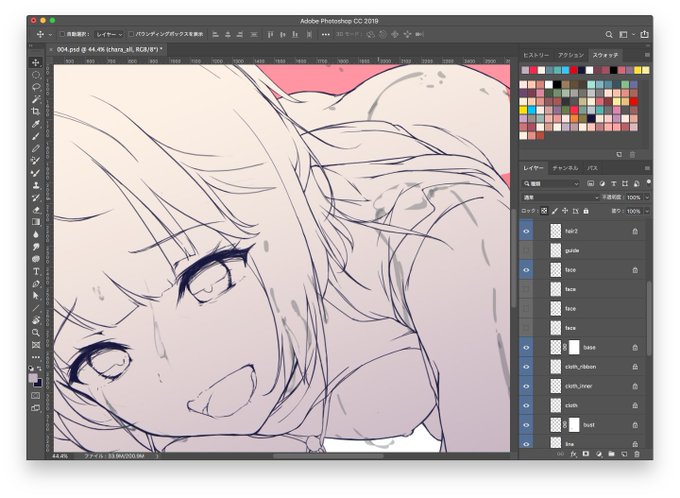The height and width of the screenshot is (498, 680).
Task: Open the Layers panel flyout menu
Action: pos(647,168)
